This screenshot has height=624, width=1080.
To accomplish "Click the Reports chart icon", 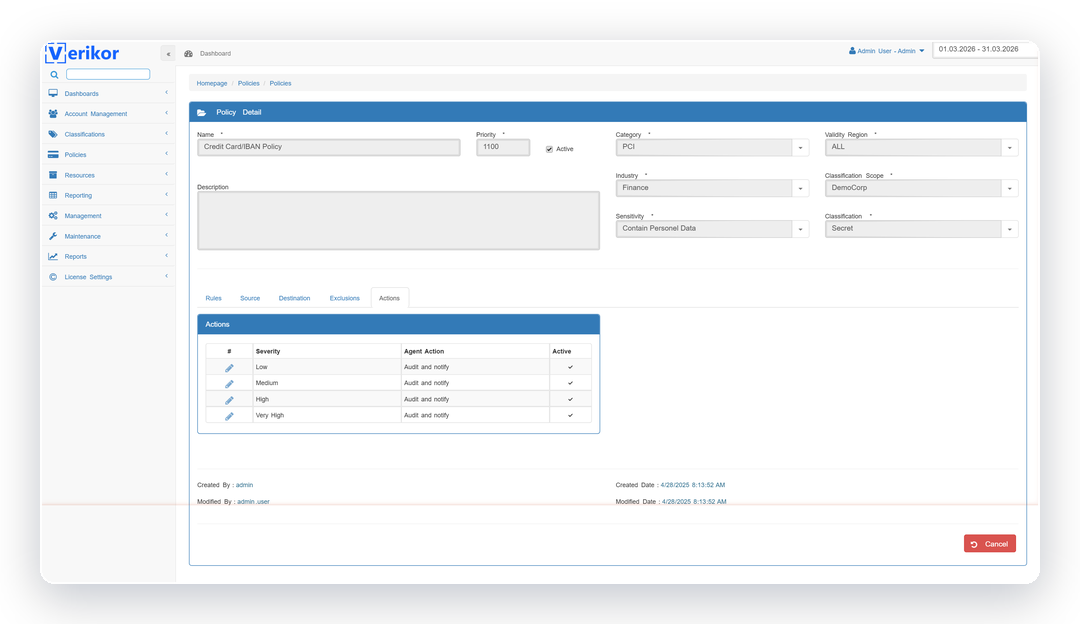I will point(53,256).
